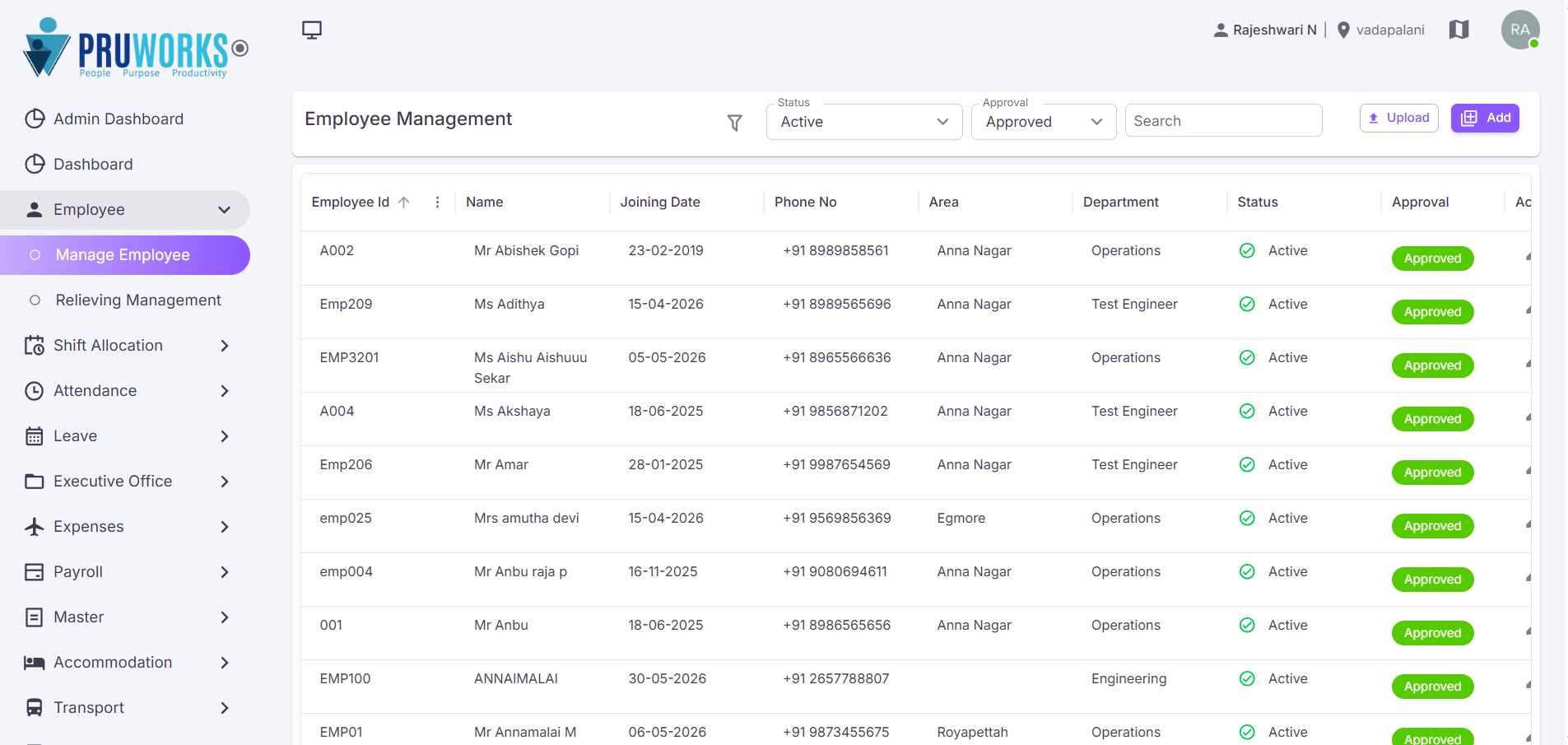
Task: Sort by the Name column header
Action: click(x=484, y=202)
